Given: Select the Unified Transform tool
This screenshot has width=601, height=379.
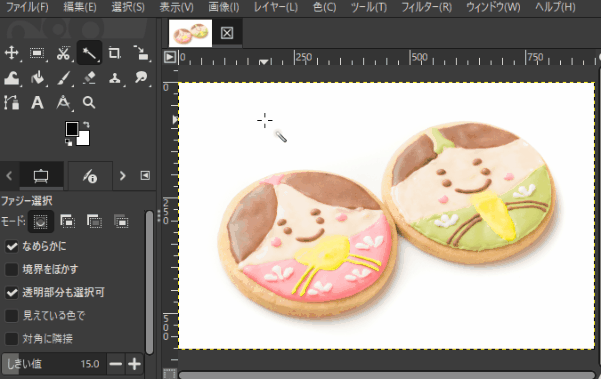Looking at the screenshot, I should 141,53.
